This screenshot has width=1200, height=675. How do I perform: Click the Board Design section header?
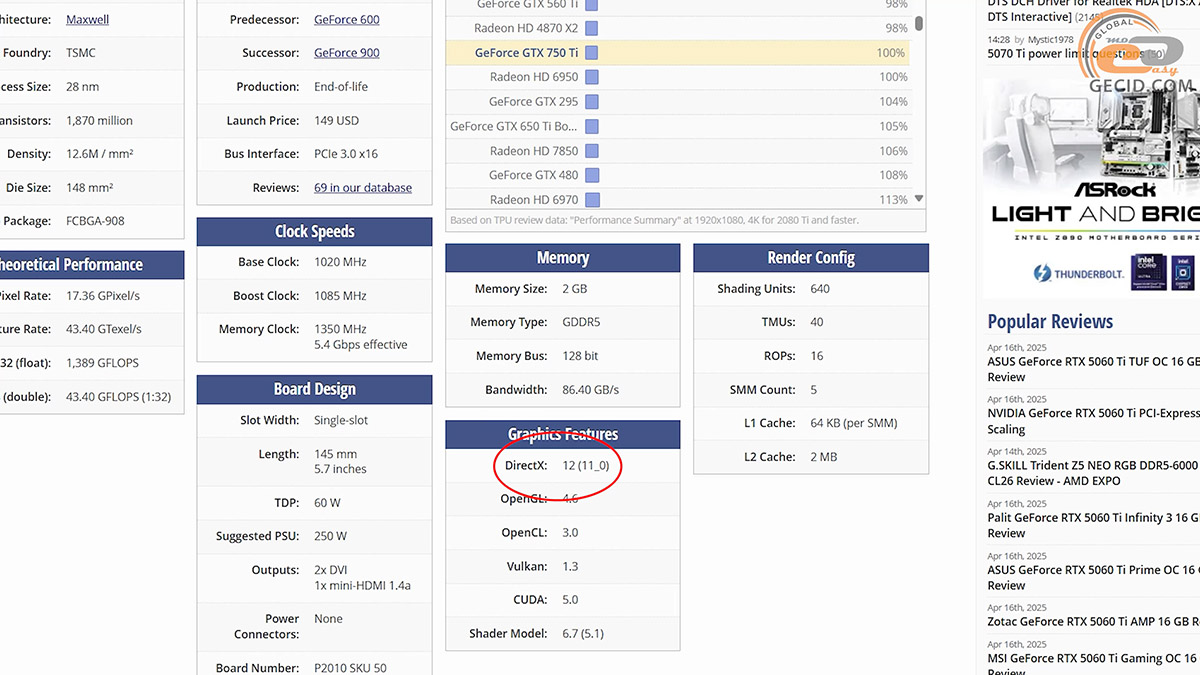coord(315,389)
